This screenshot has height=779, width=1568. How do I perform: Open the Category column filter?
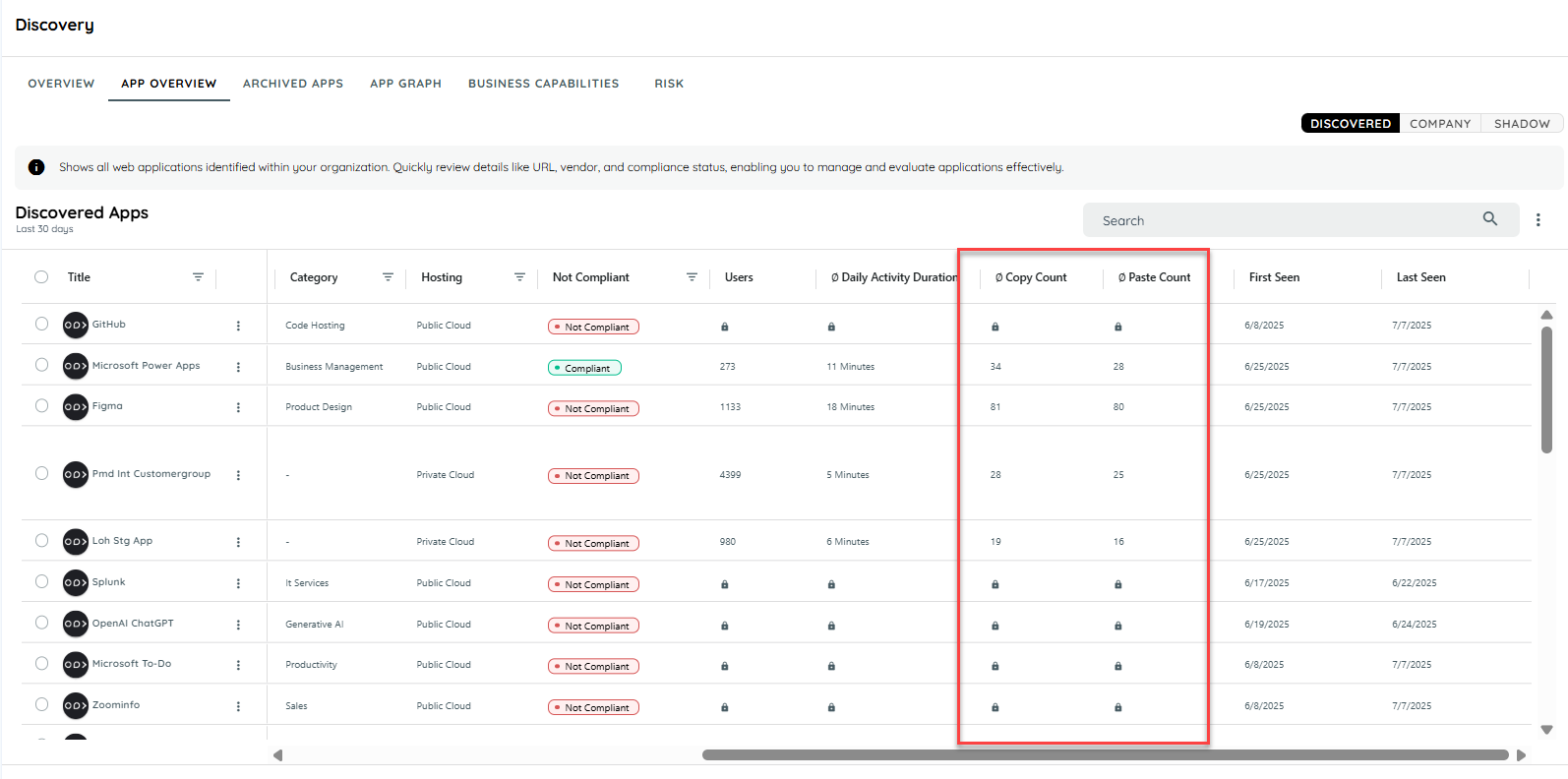click(388, 277)
